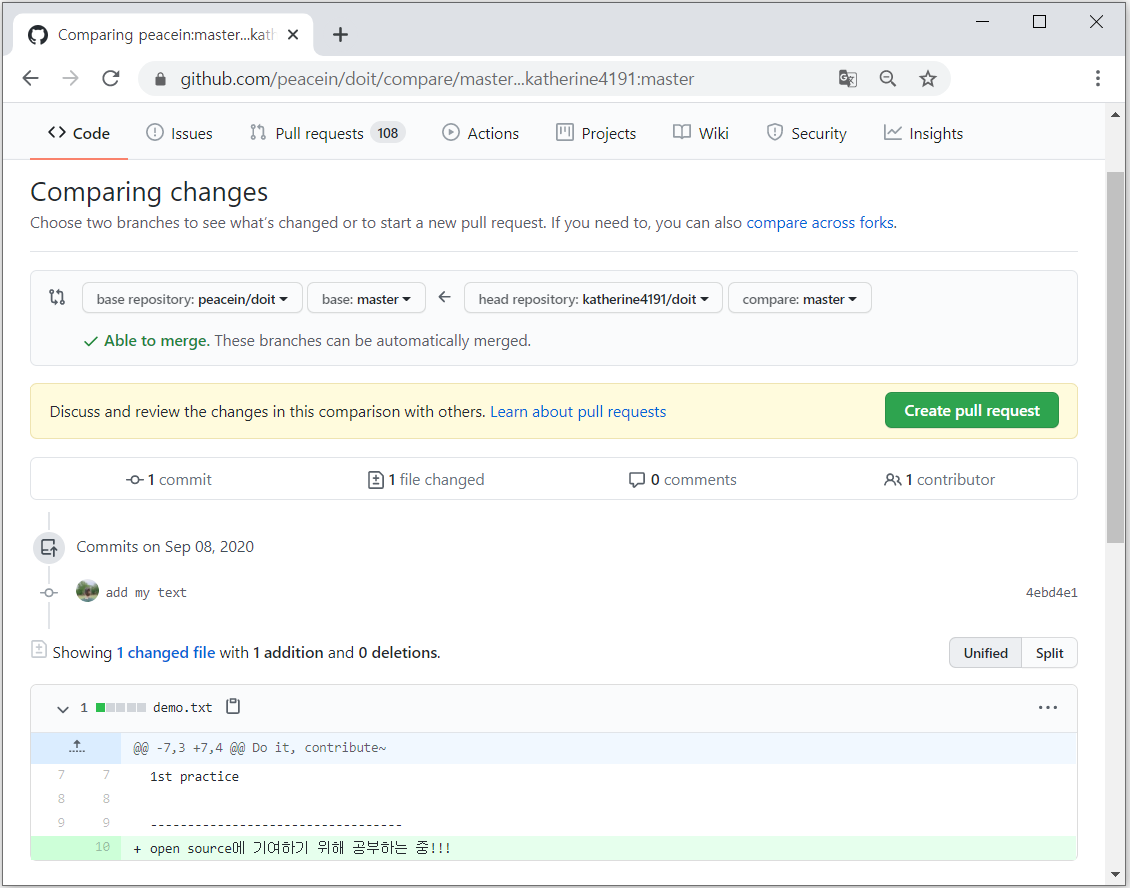Open the Projects tab
The width and height of the screenshot is (1130, 888).
coord(596,133)
